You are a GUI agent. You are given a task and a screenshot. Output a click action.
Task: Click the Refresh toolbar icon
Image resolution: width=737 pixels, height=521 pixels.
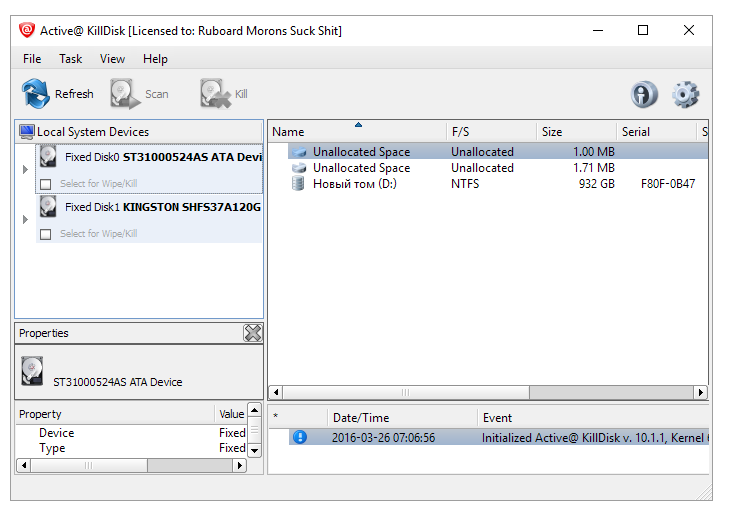coord(35,94)
